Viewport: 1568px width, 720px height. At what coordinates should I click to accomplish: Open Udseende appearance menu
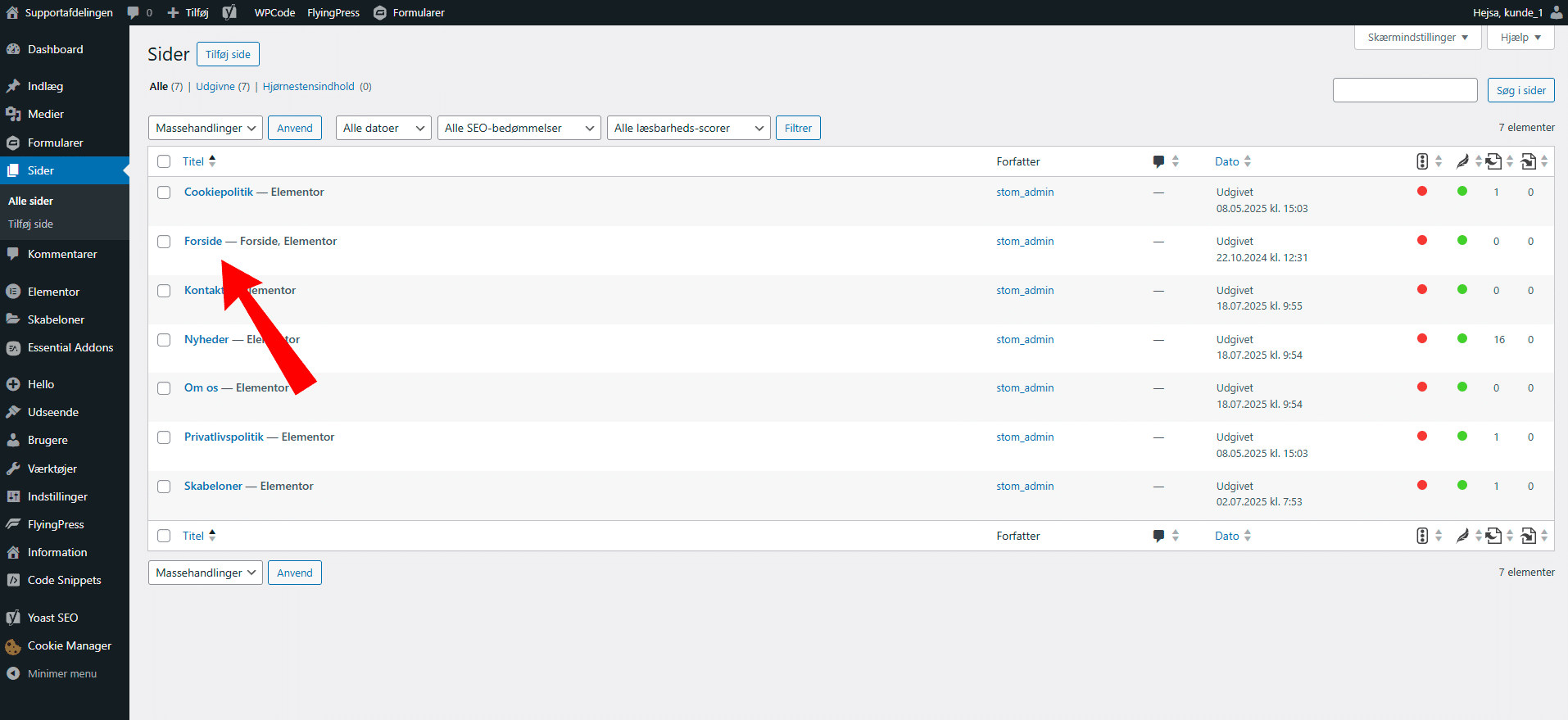point(53,412)
